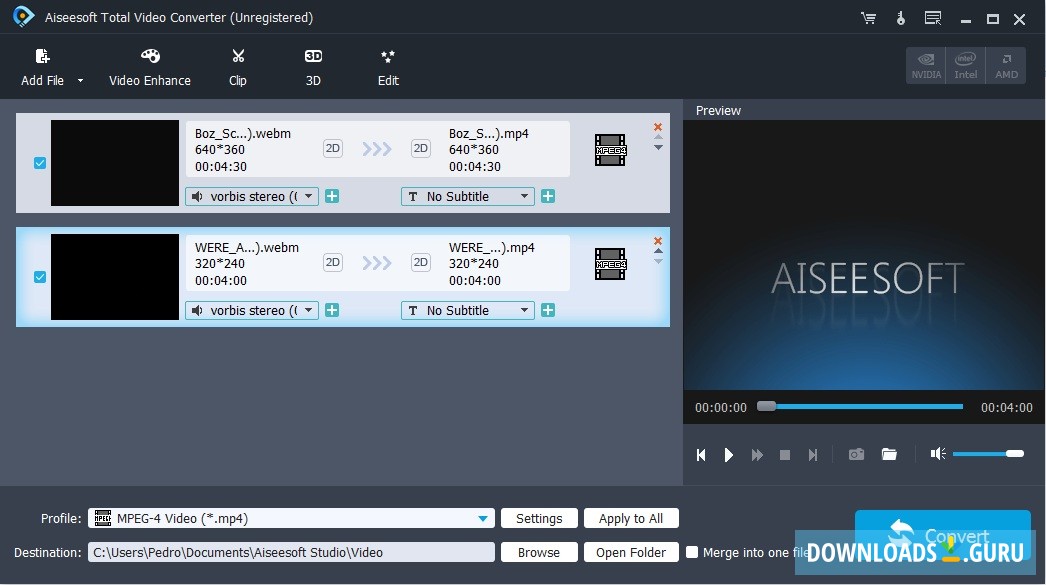
Task: Open the shopping cart purchase icon
Action: 869,18
